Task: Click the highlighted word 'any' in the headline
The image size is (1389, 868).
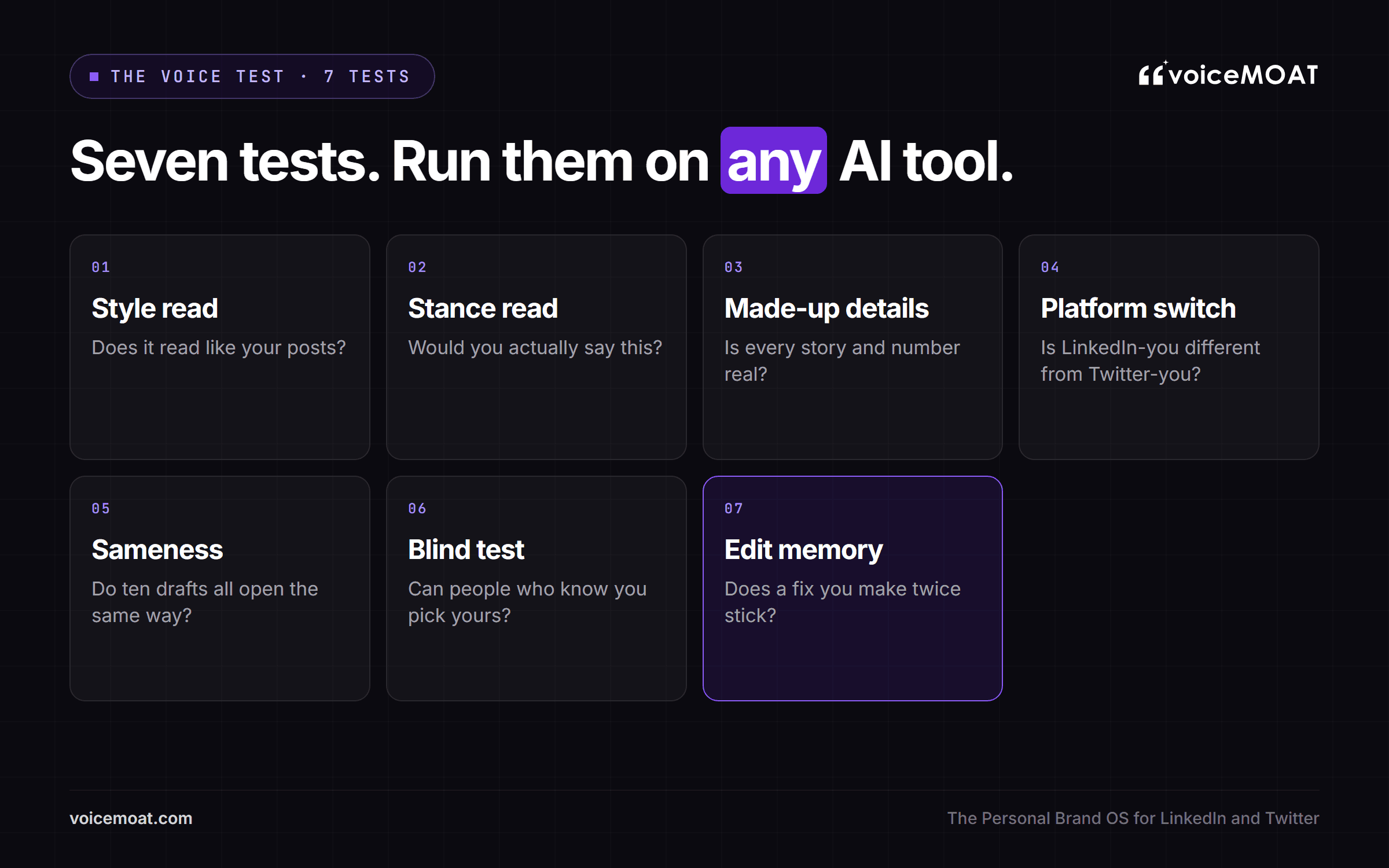Action: (773, 161)
